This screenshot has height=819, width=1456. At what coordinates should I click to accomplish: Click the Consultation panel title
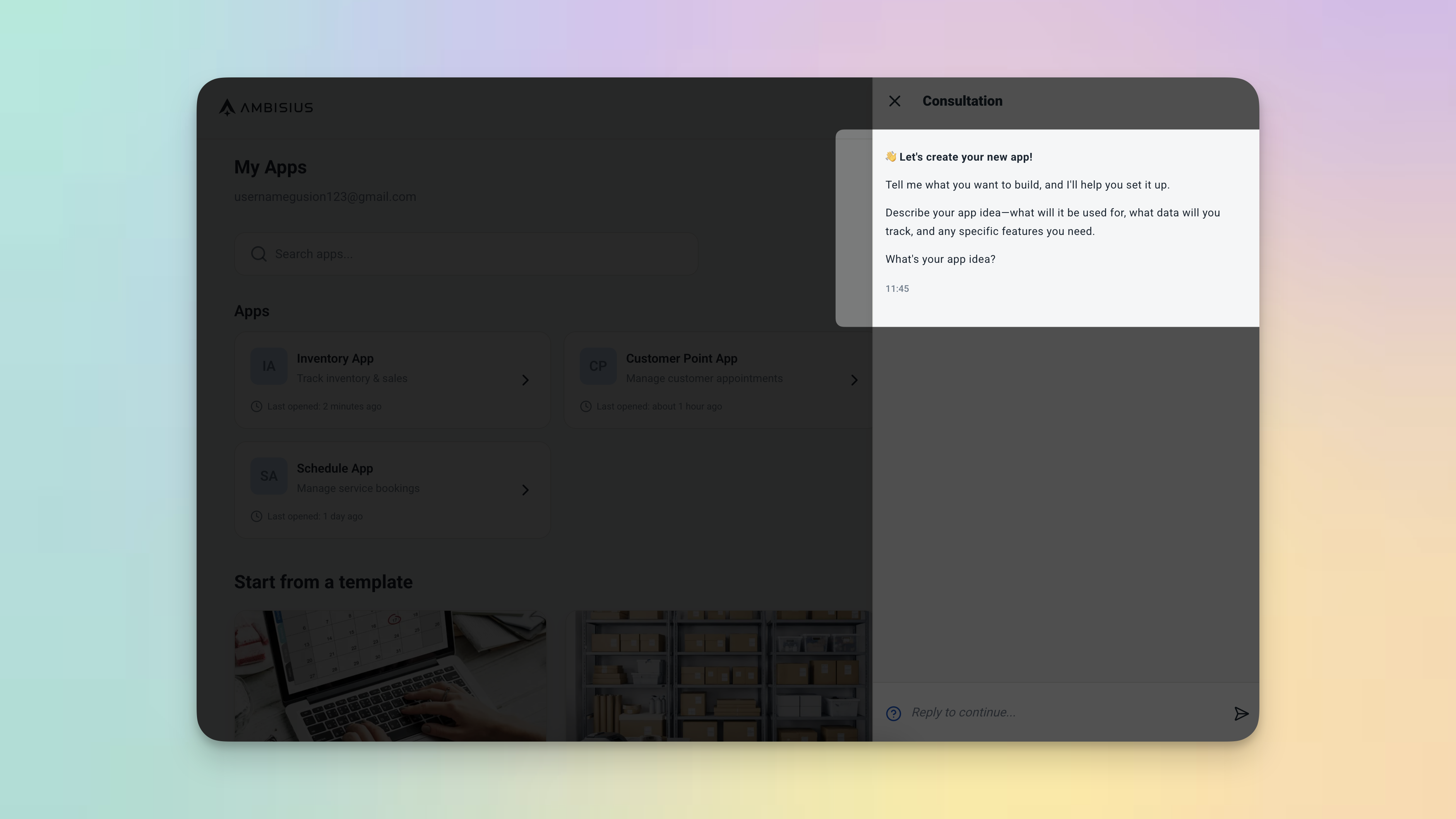[962, 101]
